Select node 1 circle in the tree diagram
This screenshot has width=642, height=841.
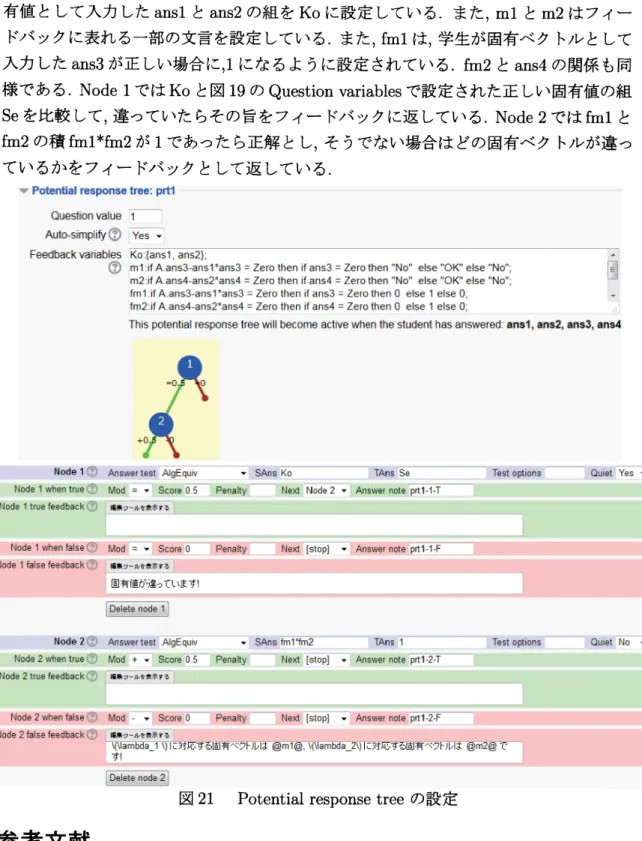189,367
